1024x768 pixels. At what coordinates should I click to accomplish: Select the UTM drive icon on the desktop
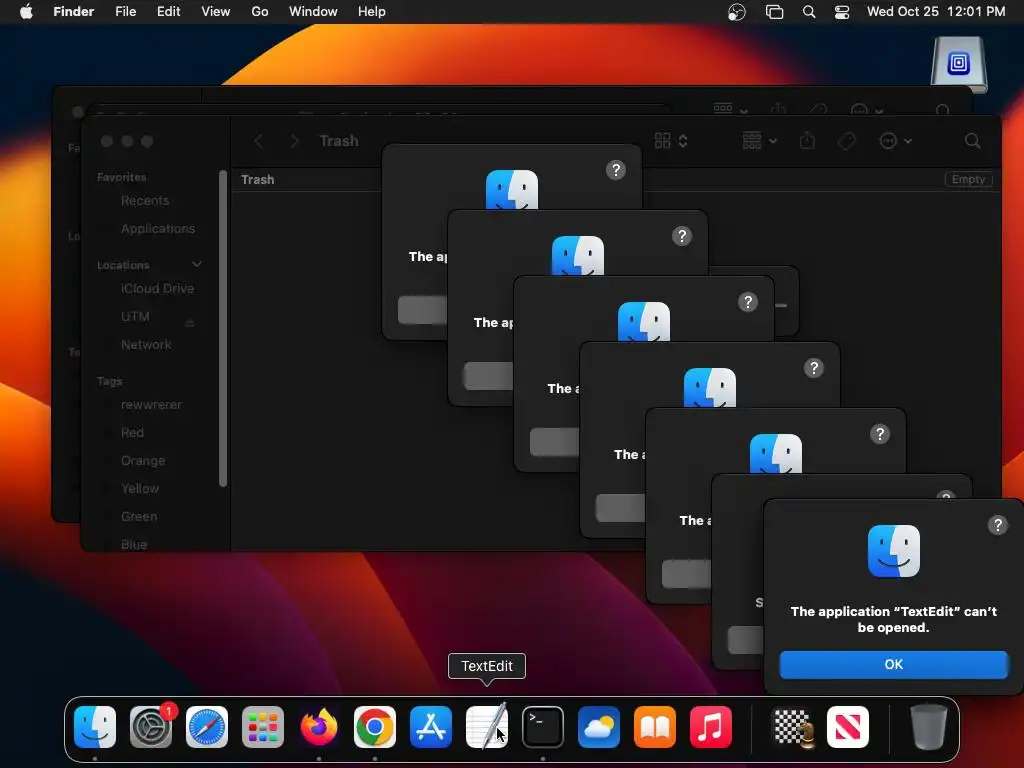coord(959,64)
